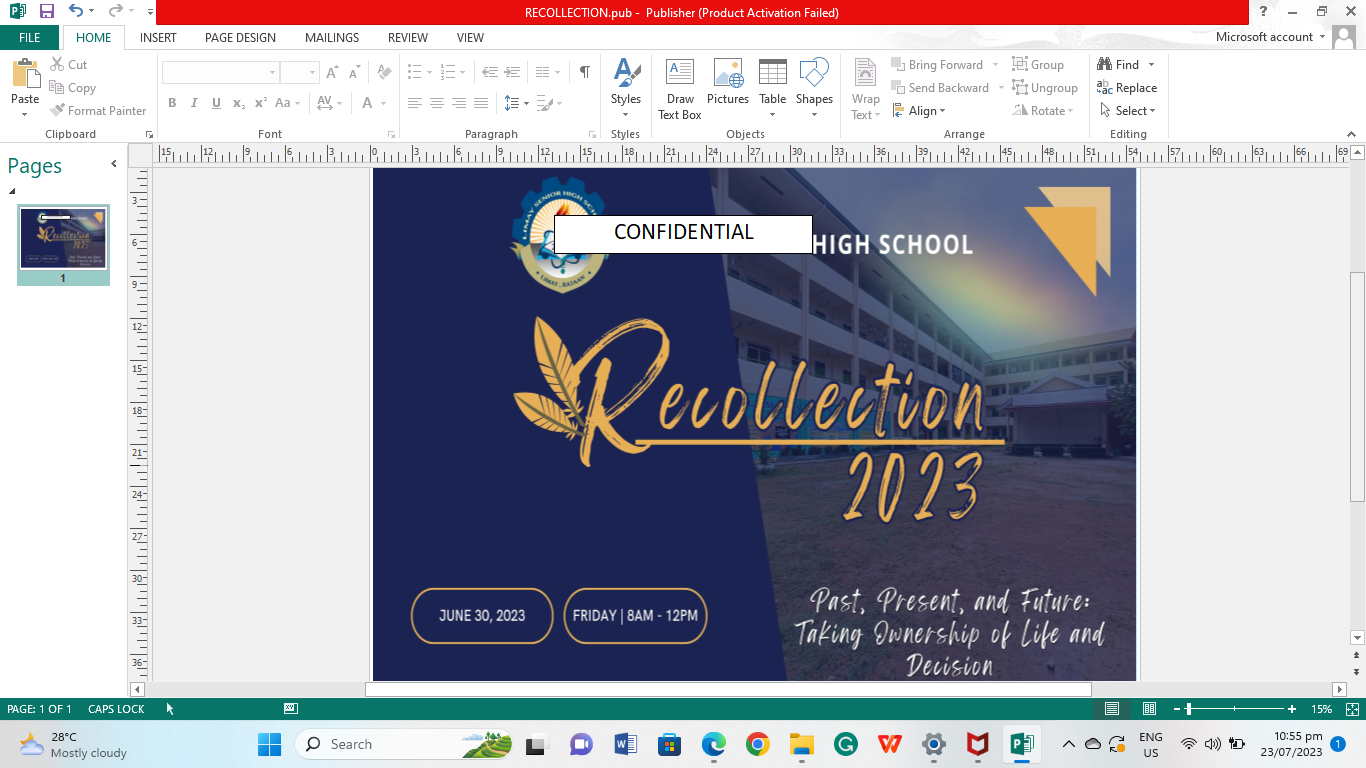Click the 15% zoom level button
This screenshot has height=768, width=1366.
coord(1322,709)
